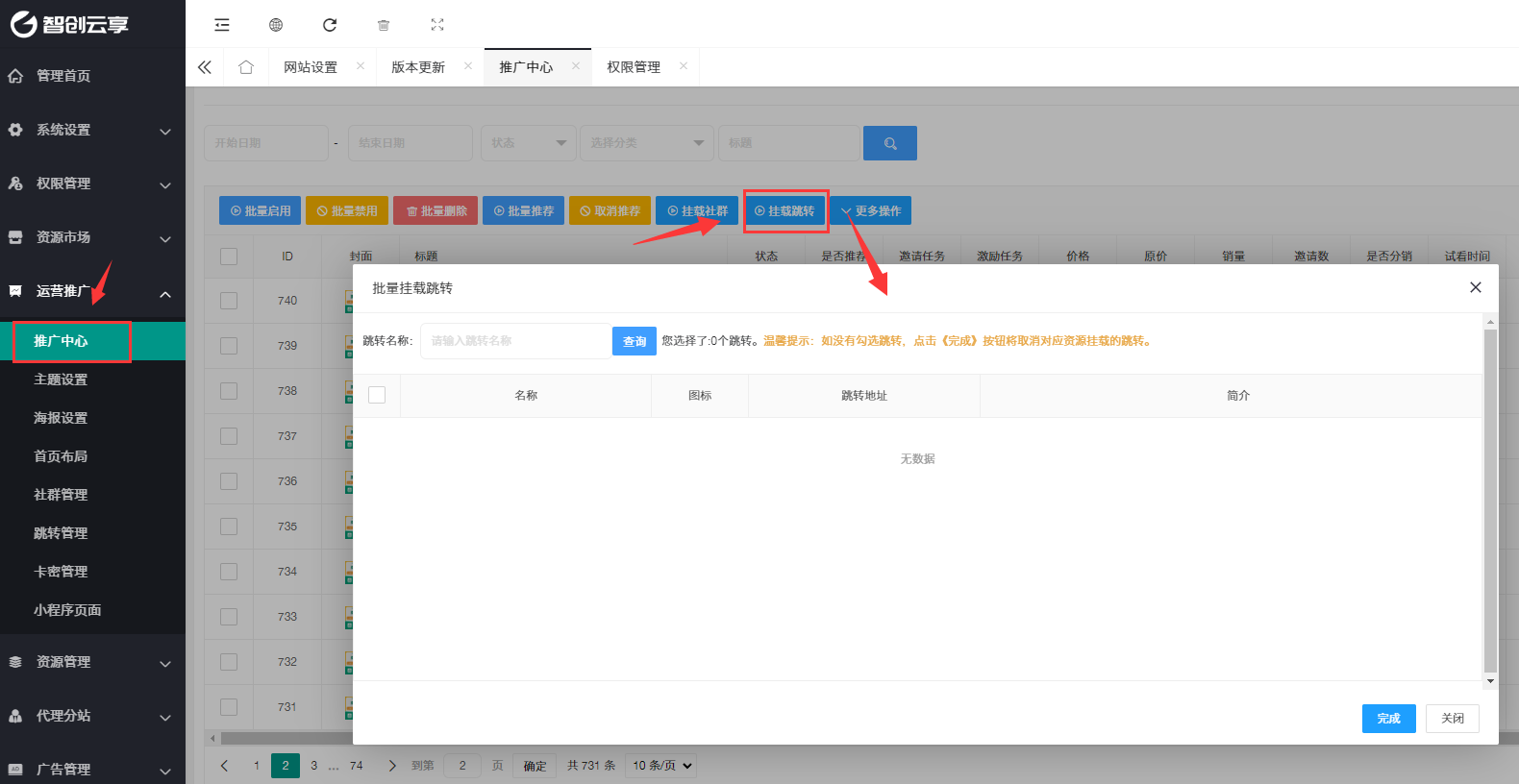Select all rows via main table header checkbox

tap(229, 257)
